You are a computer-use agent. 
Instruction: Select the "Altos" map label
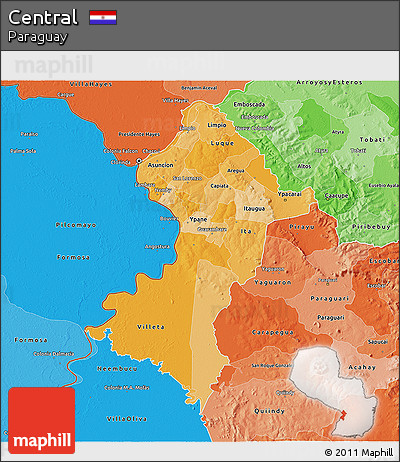click(304, 166)
